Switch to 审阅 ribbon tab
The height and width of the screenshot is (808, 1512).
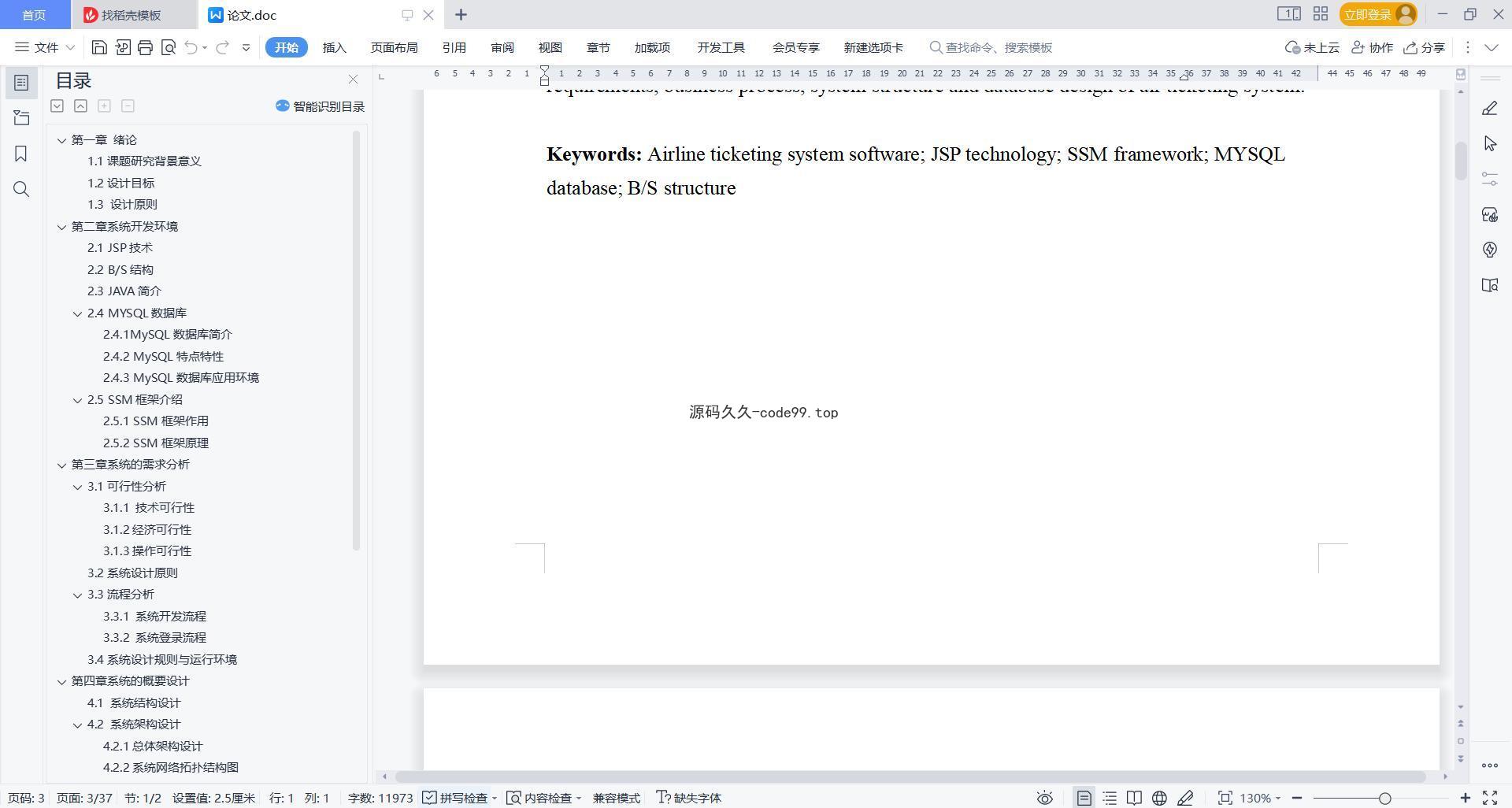502,47
